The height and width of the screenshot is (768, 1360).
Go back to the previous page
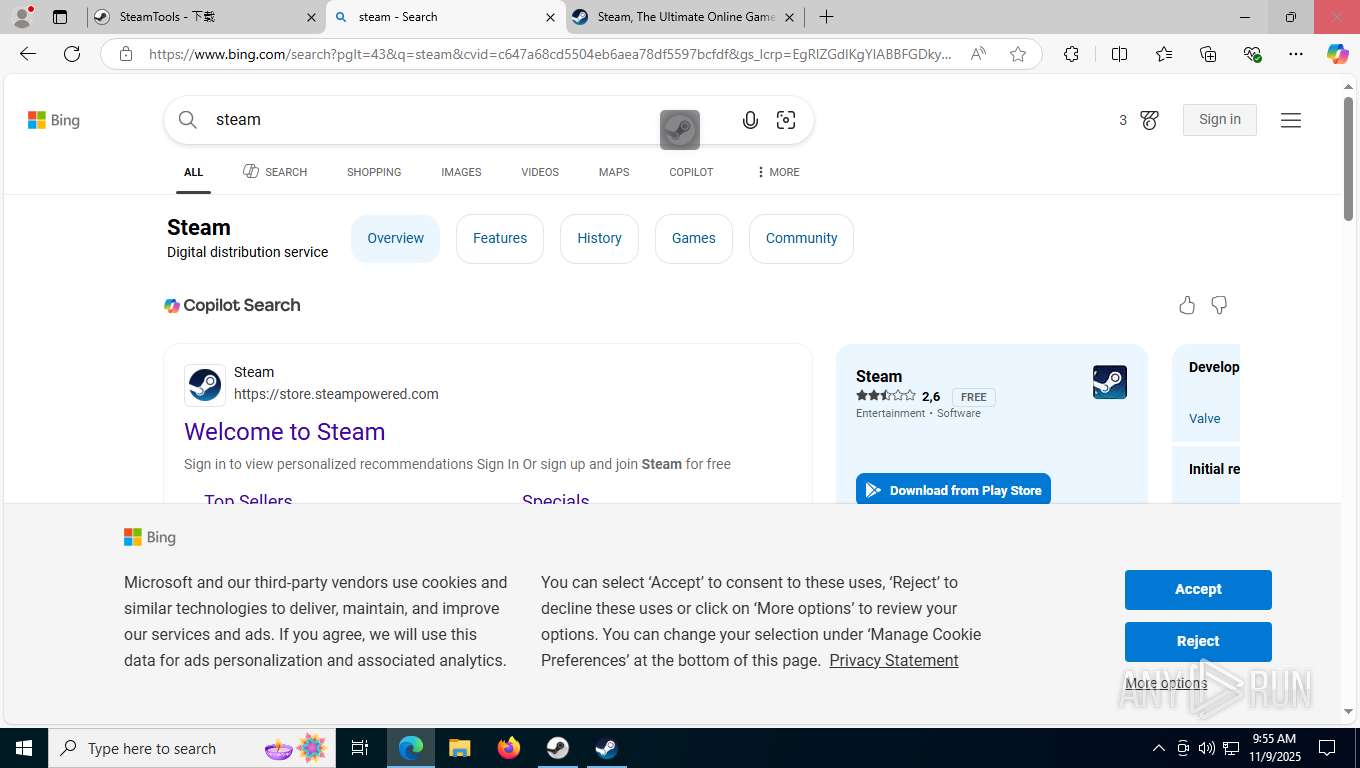pyautogui.click(x=28, y=54)
